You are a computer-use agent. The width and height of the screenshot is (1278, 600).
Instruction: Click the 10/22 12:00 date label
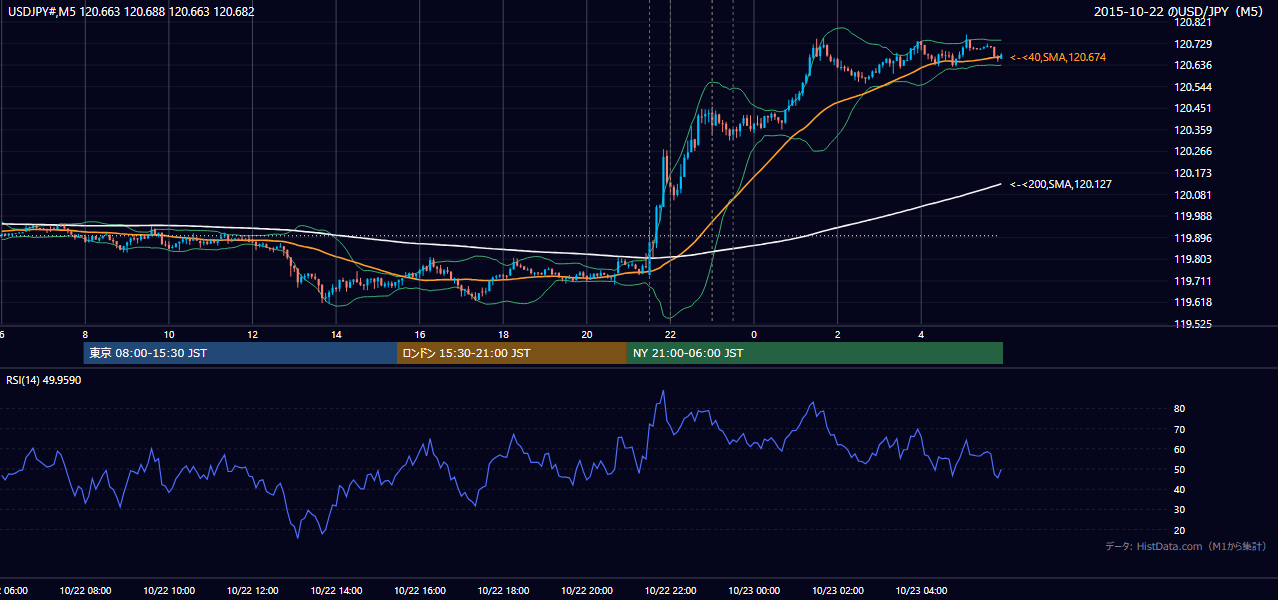(x=250, y=591)
